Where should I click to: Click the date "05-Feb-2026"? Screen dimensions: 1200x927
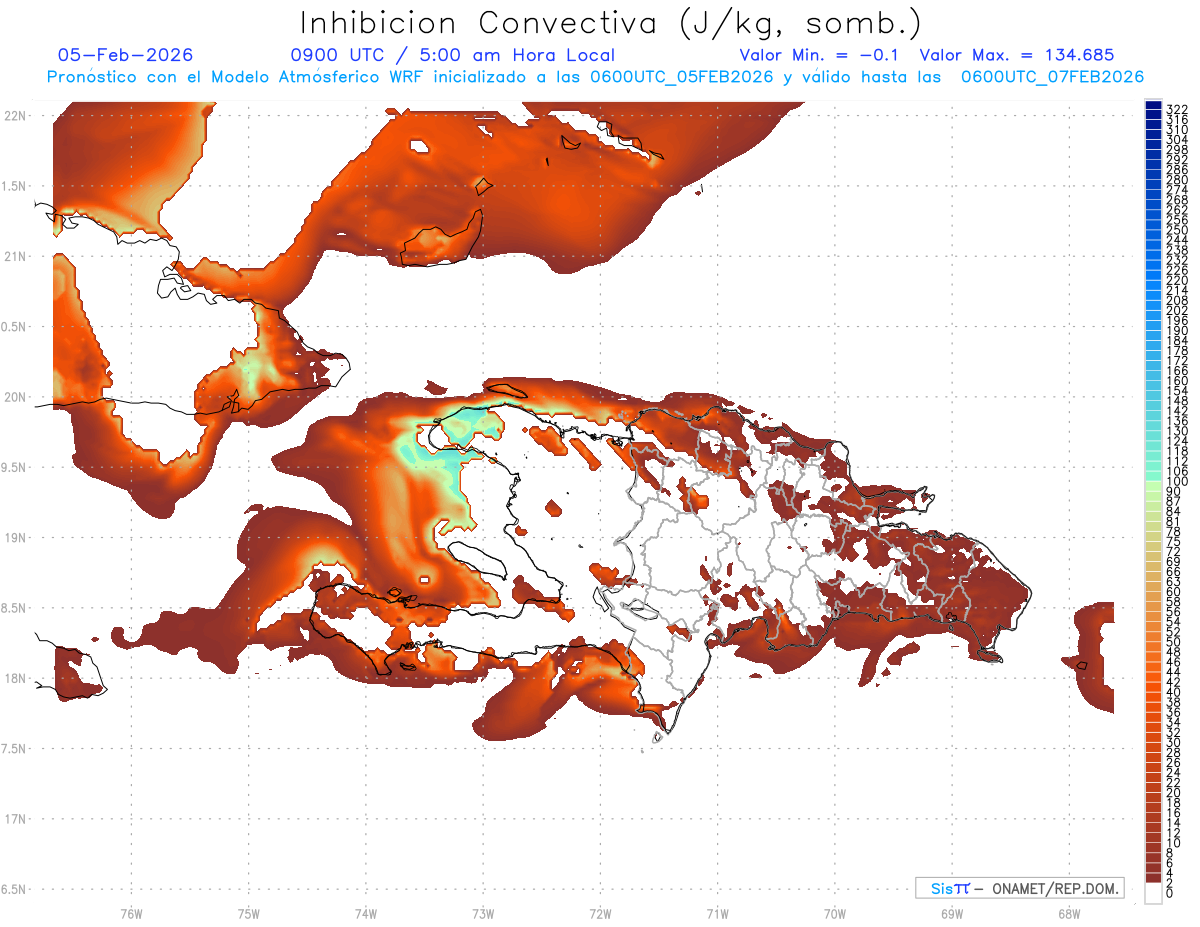coord(126,56)
